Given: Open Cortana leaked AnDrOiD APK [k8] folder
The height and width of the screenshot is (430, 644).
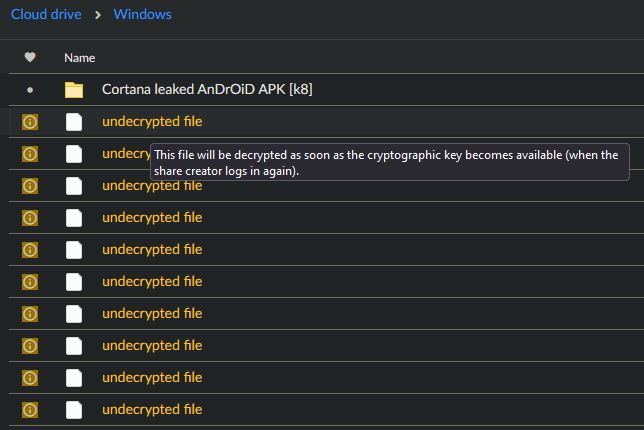Looking at the screenshot, I should click(208, 90).
